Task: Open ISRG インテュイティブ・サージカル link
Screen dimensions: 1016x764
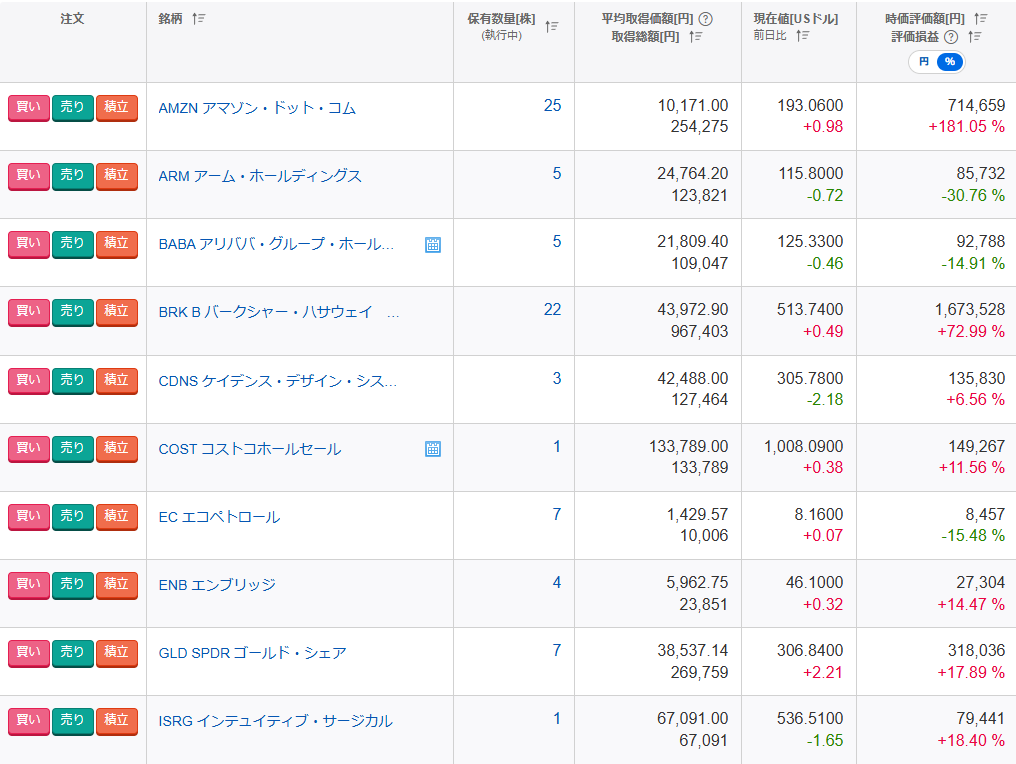Action: click(275, 721)
